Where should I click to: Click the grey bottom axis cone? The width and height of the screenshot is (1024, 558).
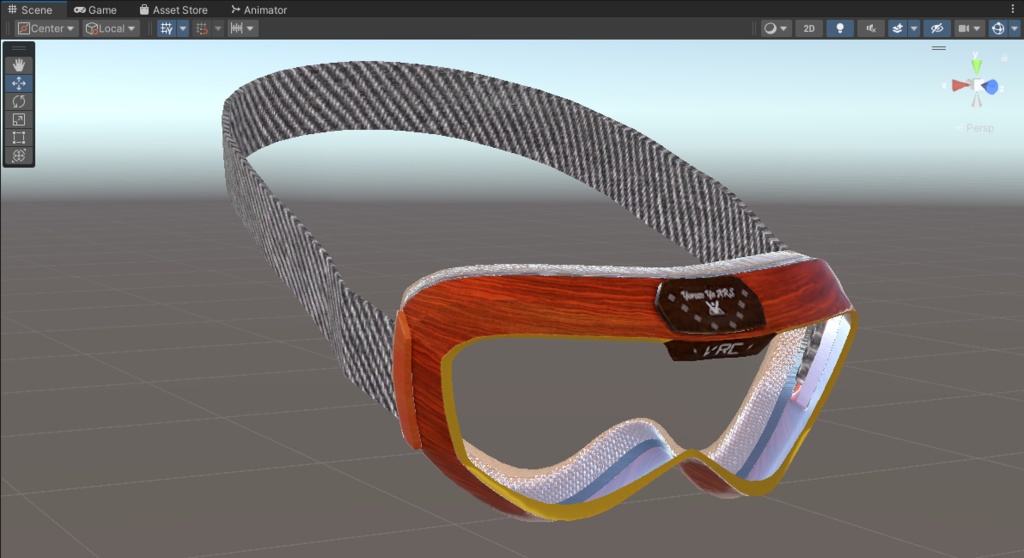coord(976,100)
